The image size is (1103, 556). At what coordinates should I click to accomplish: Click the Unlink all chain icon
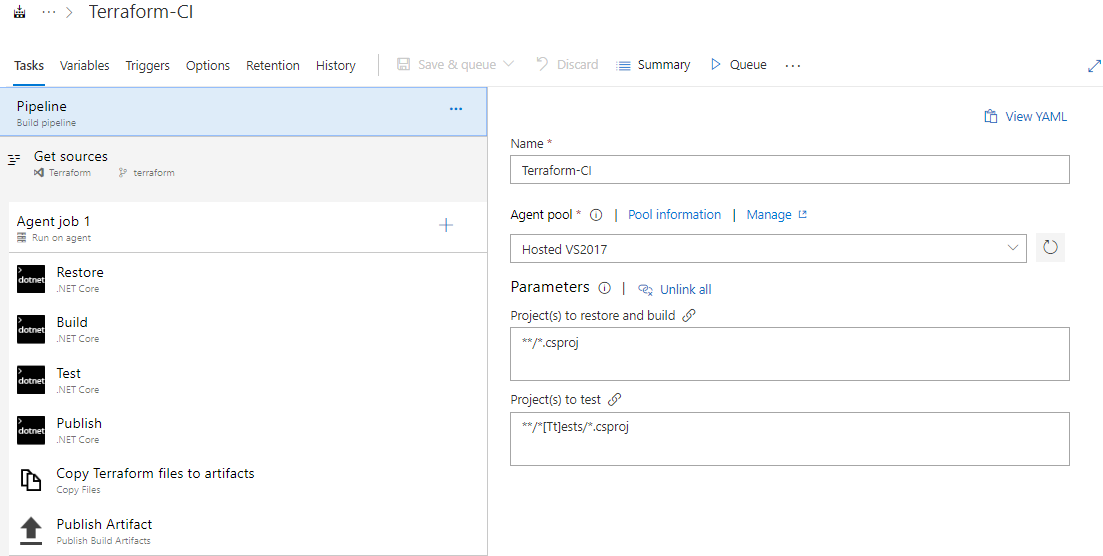(x=645, y=289)
